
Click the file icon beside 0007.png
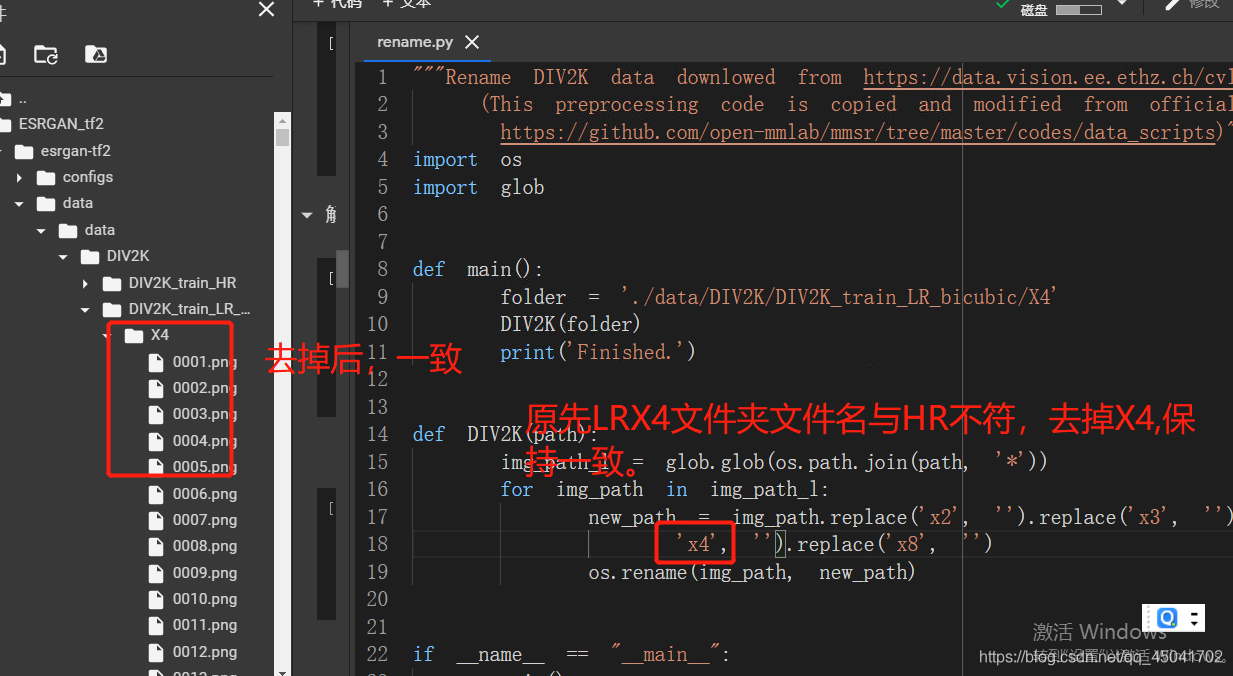tap(156, 520)
